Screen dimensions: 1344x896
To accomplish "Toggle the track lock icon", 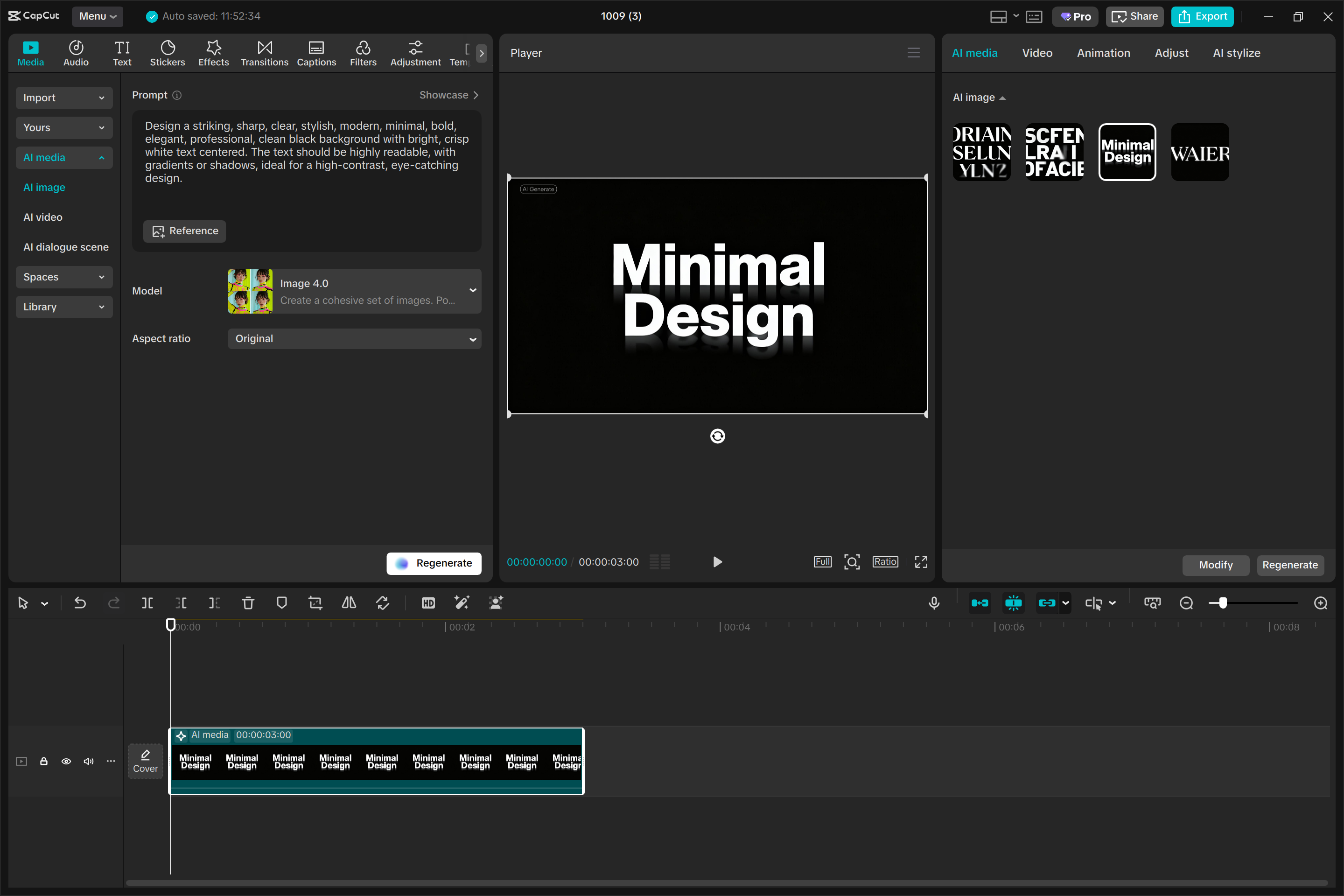I will click(43, 761).
